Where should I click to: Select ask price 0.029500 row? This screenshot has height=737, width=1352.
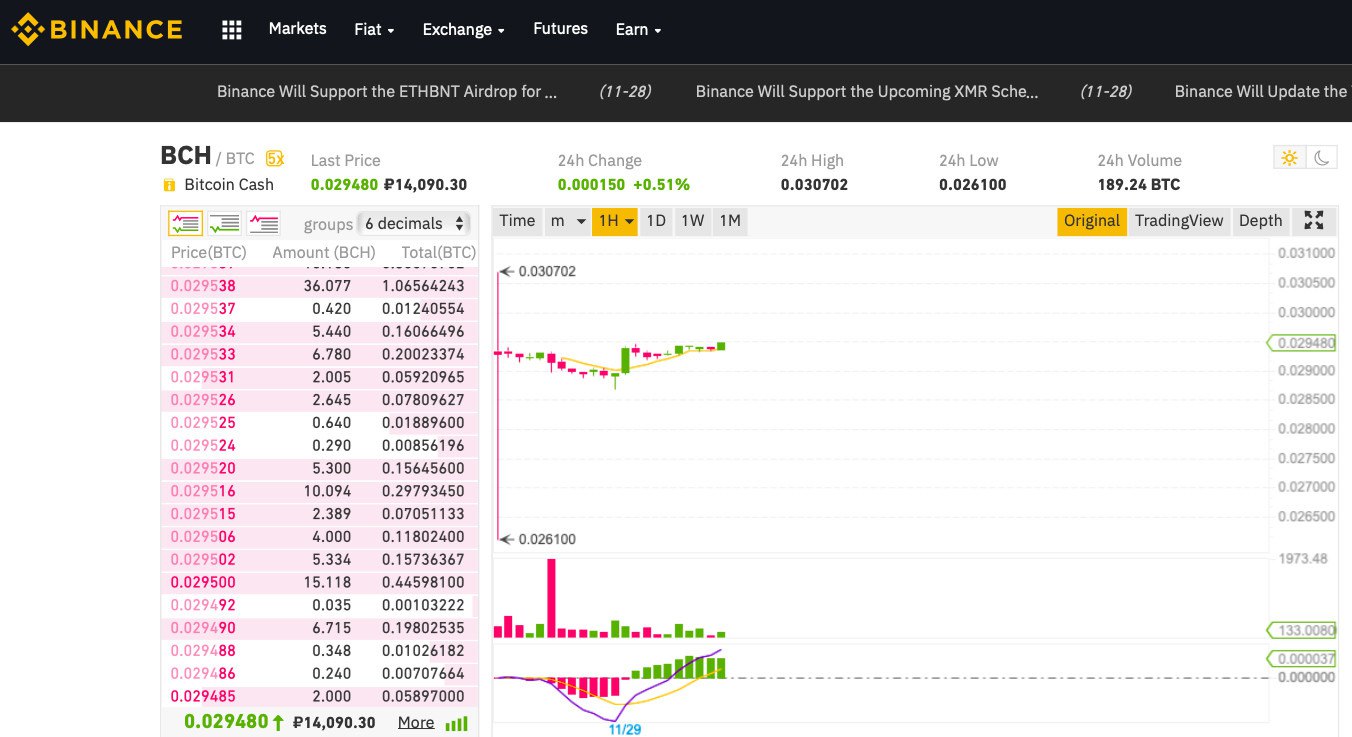click(x=320, y=582)
